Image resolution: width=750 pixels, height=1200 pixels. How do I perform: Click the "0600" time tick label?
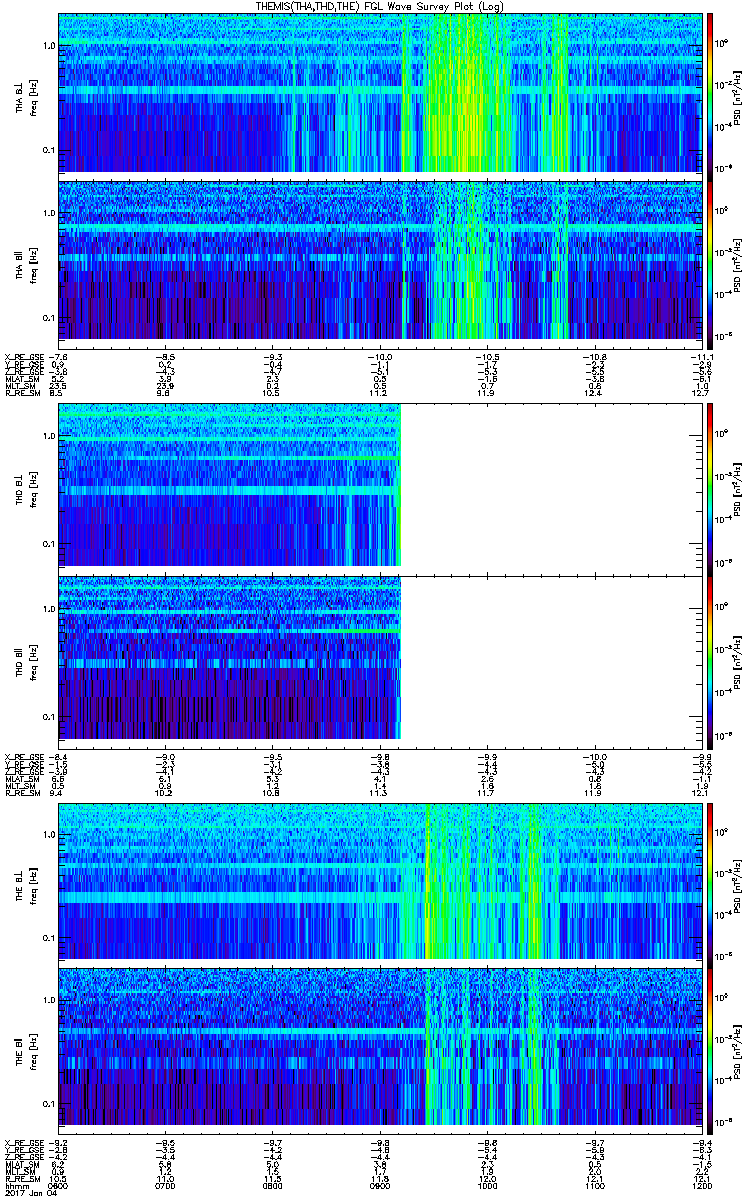[59, 1185]
